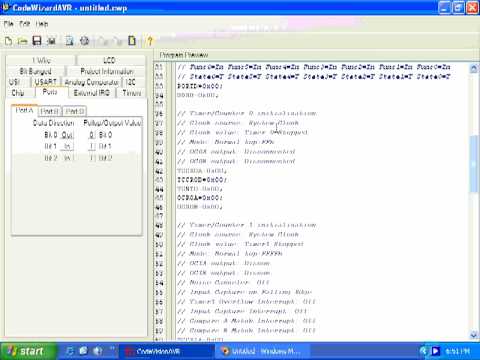
Task: Toggle Bit 1 pullup value T
Action: (x=92, y=146)
